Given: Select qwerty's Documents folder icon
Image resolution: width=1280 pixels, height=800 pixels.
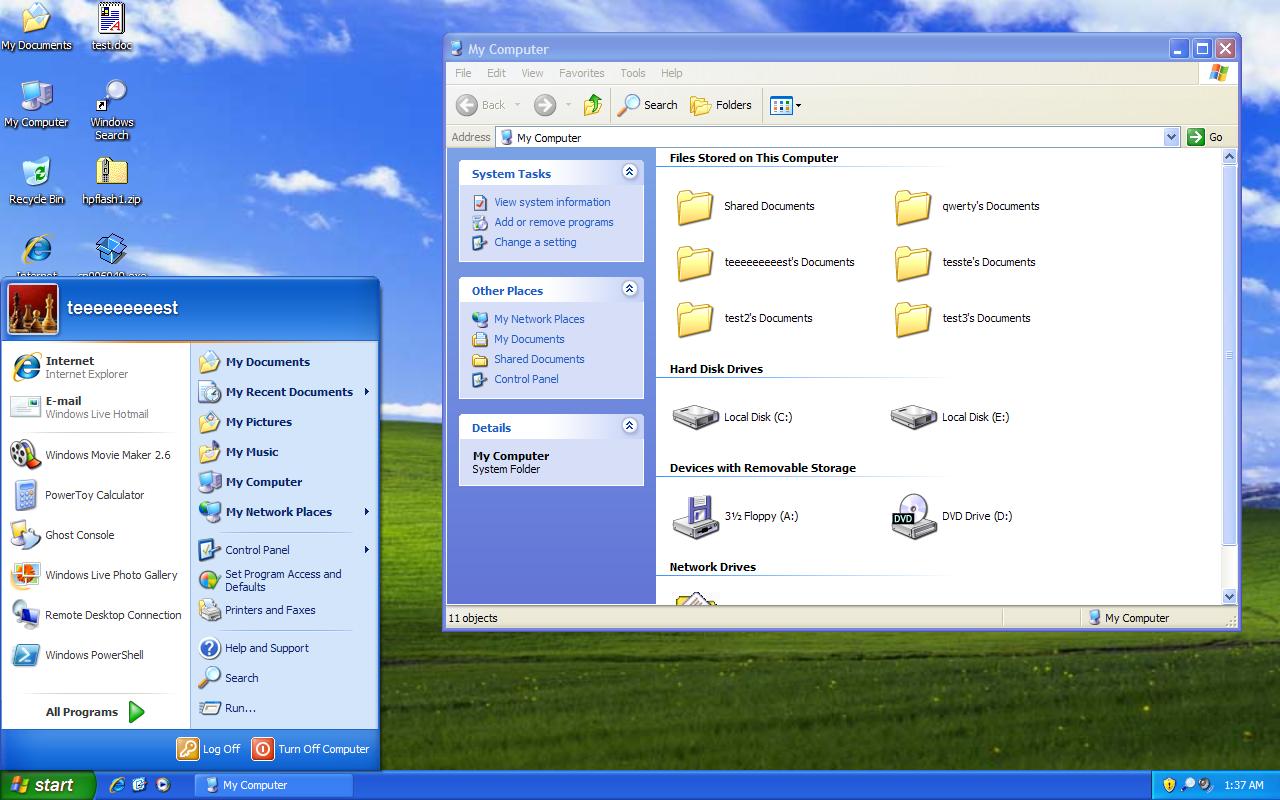Looking at the screenshot, I should [x=913, y=207].
